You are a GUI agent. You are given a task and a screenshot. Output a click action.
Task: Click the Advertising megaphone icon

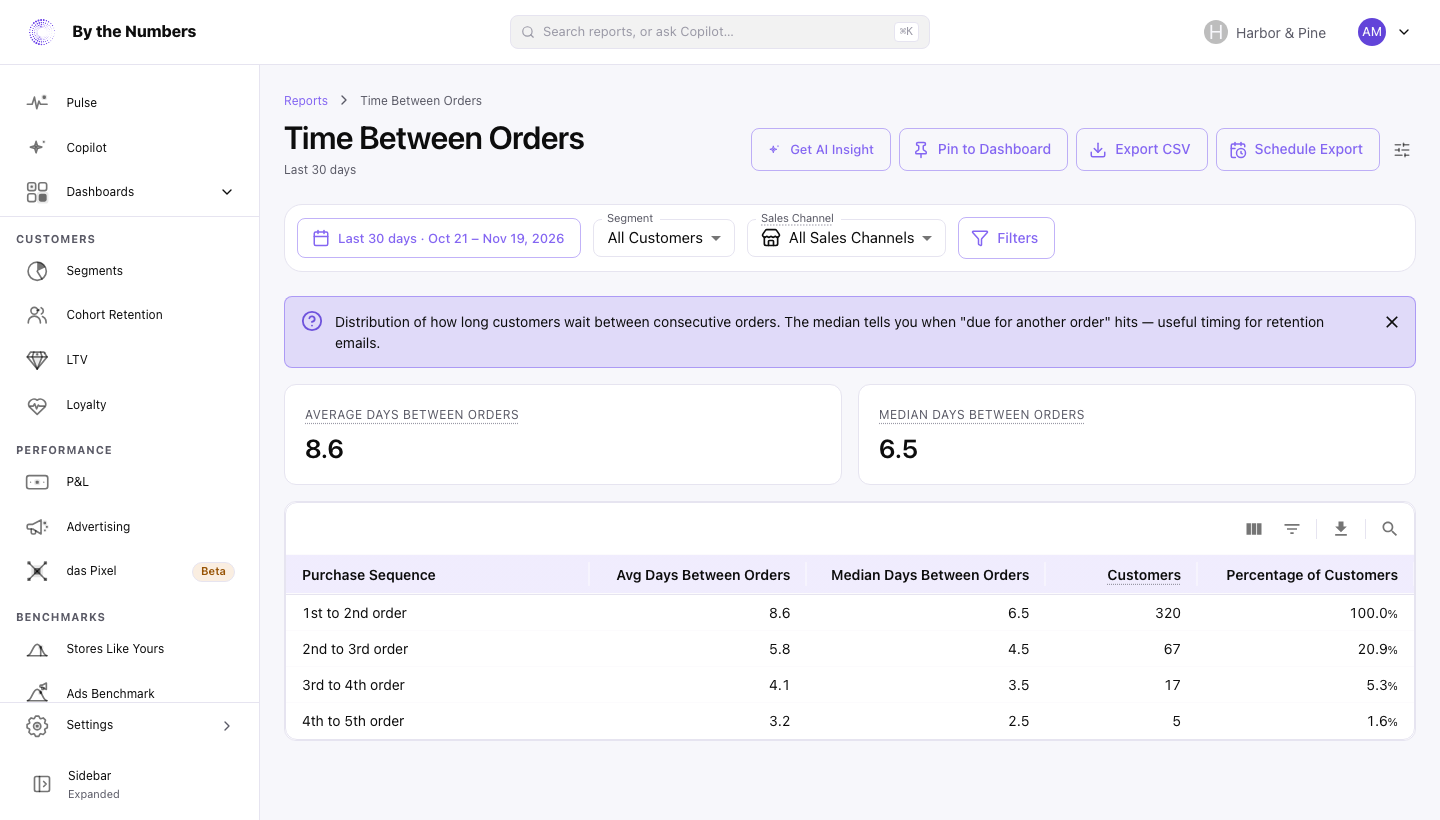pos(37,527)
